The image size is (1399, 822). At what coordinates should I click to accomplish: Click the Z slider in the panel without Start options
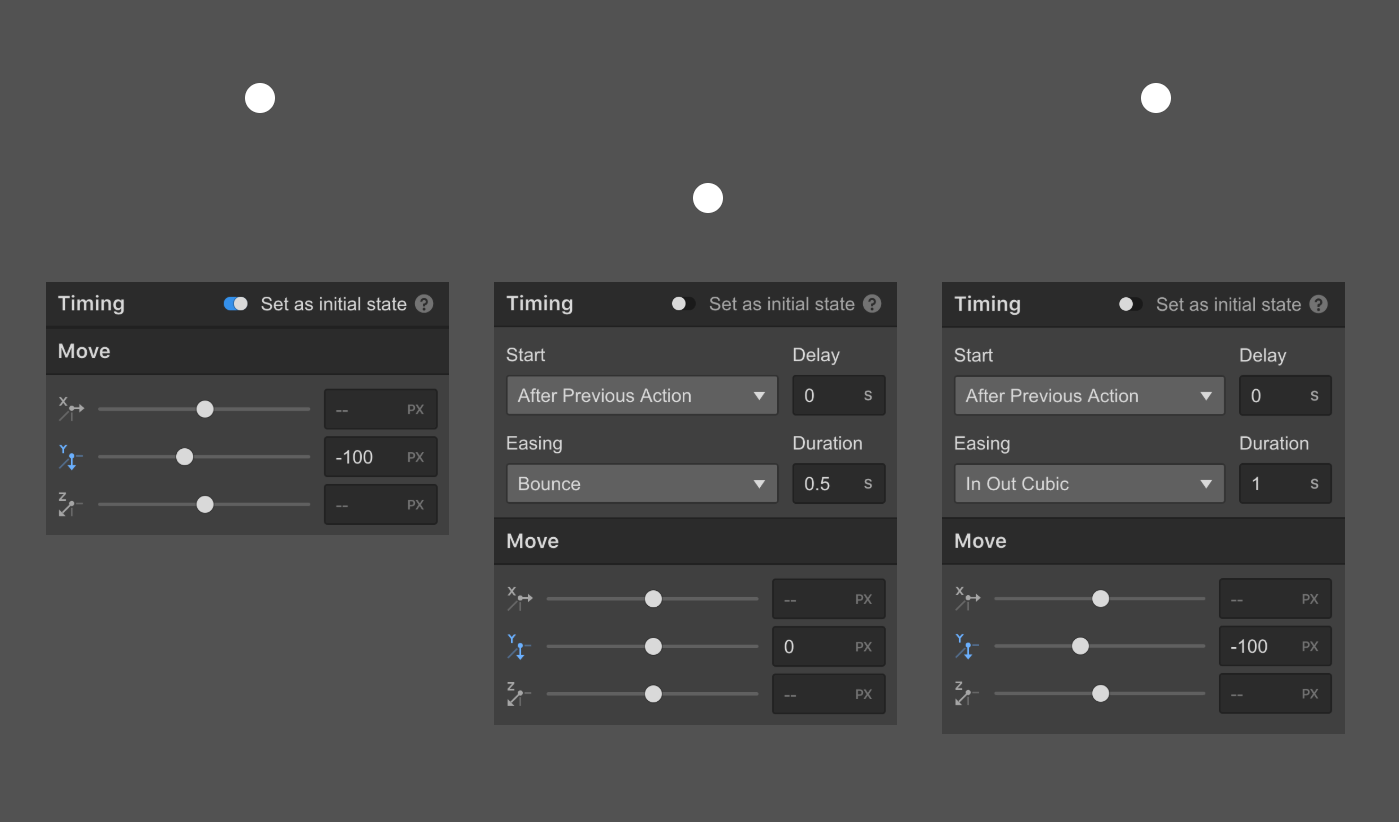[x=204, y=505]
